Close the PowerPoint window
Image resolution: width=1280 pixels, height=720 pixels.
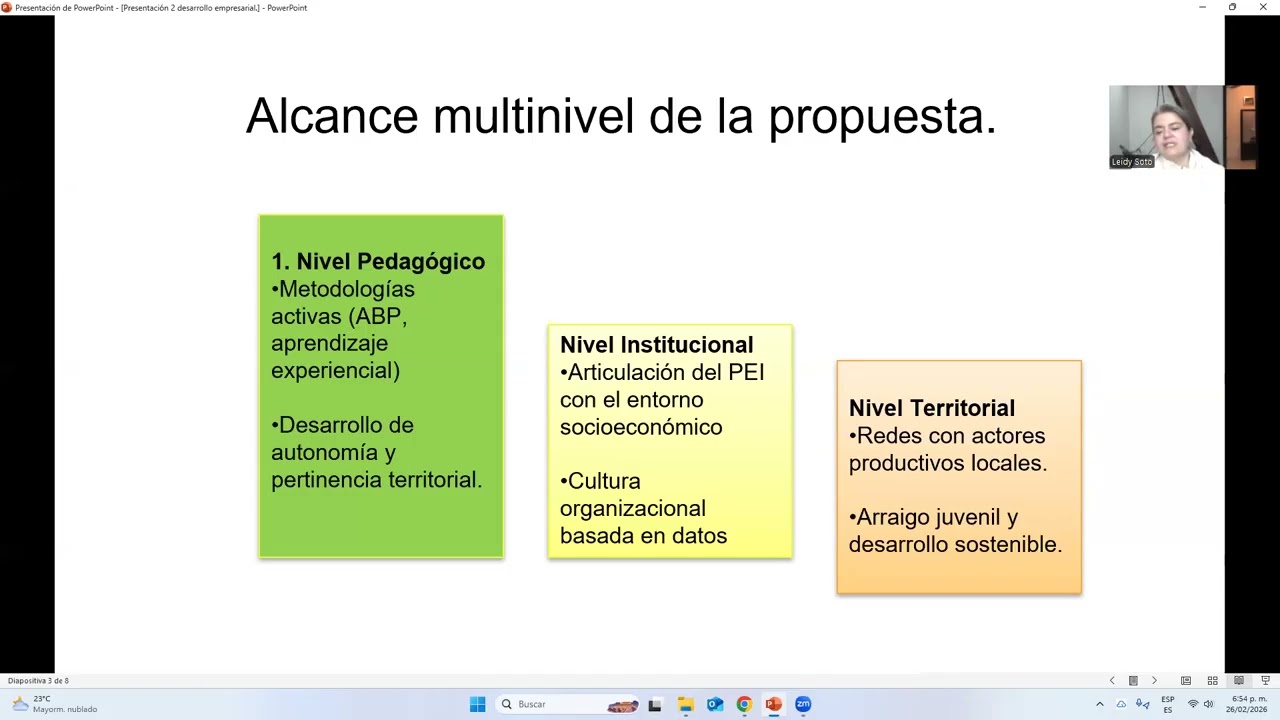[x=1263, y=7]
